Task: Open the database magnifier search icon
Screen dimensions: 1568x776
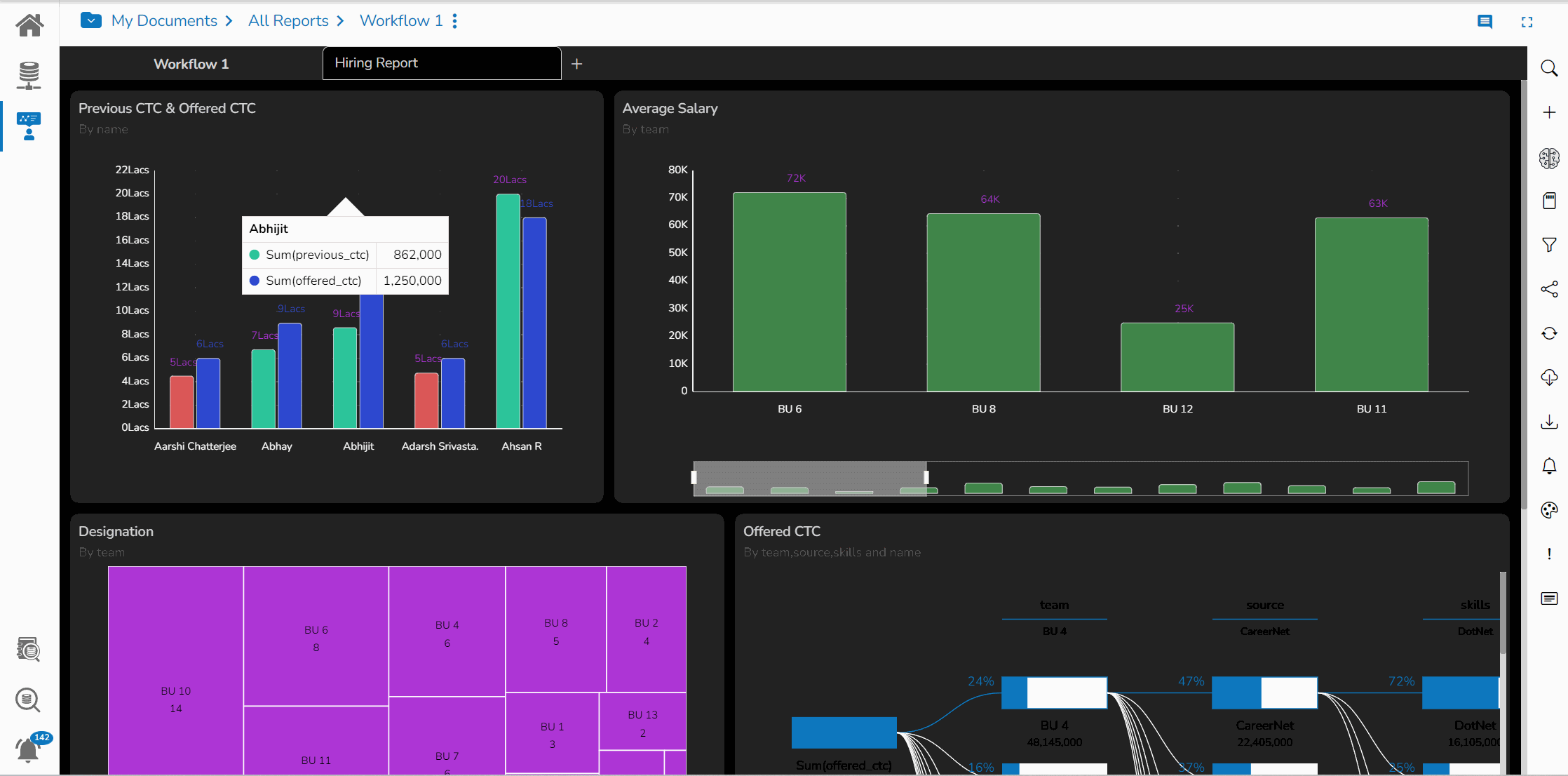Action: point(28,700)
